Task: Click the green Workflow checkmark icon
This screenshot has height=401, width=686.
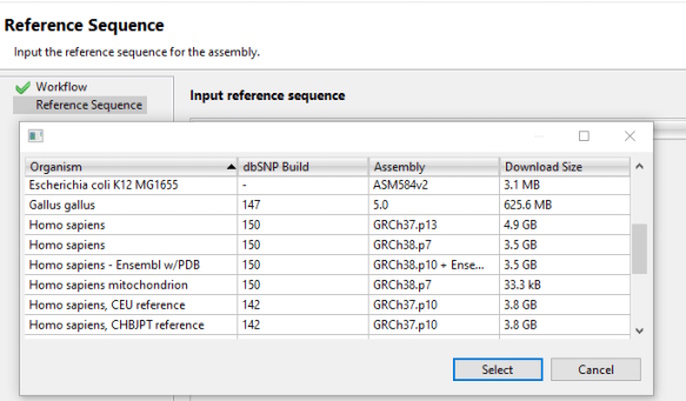Action: point(23,87)
